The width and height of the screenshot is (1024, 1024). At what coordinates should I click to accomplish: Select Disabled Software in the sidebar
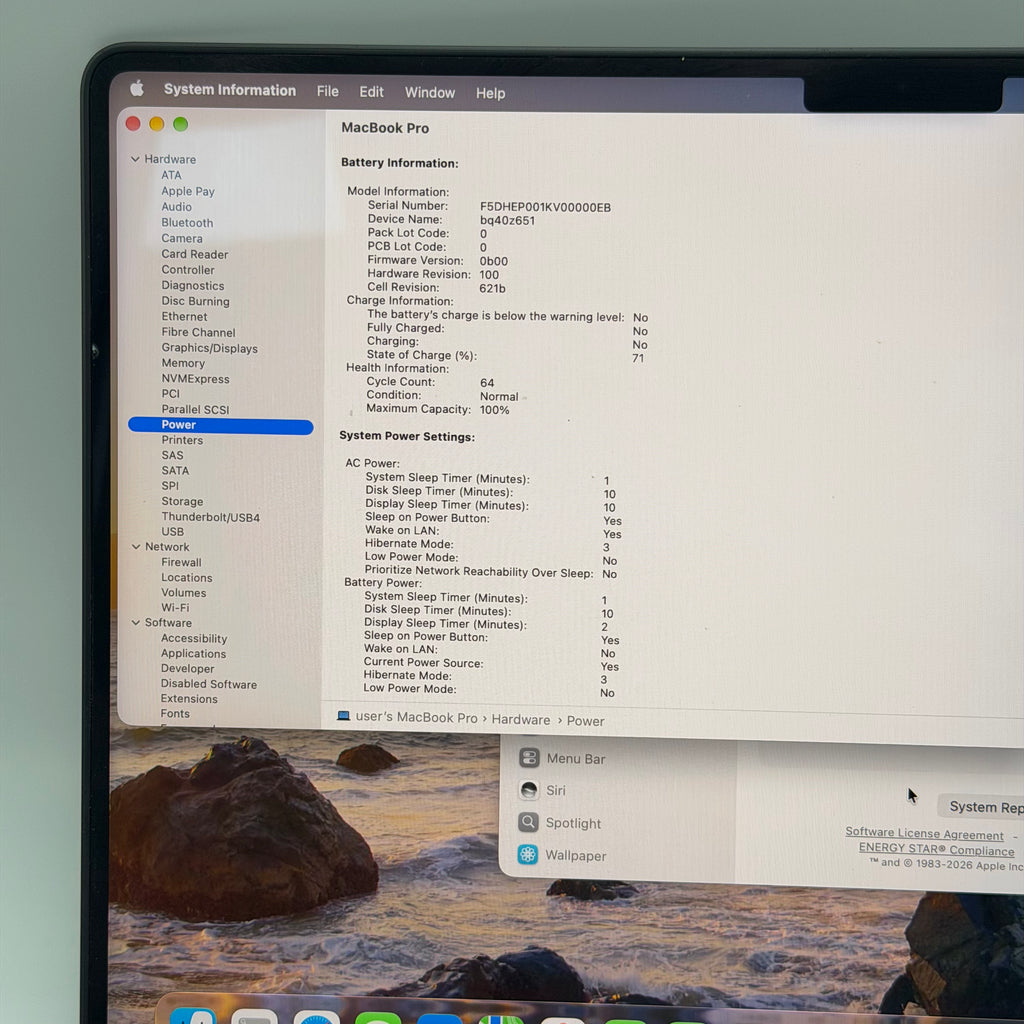209,684
